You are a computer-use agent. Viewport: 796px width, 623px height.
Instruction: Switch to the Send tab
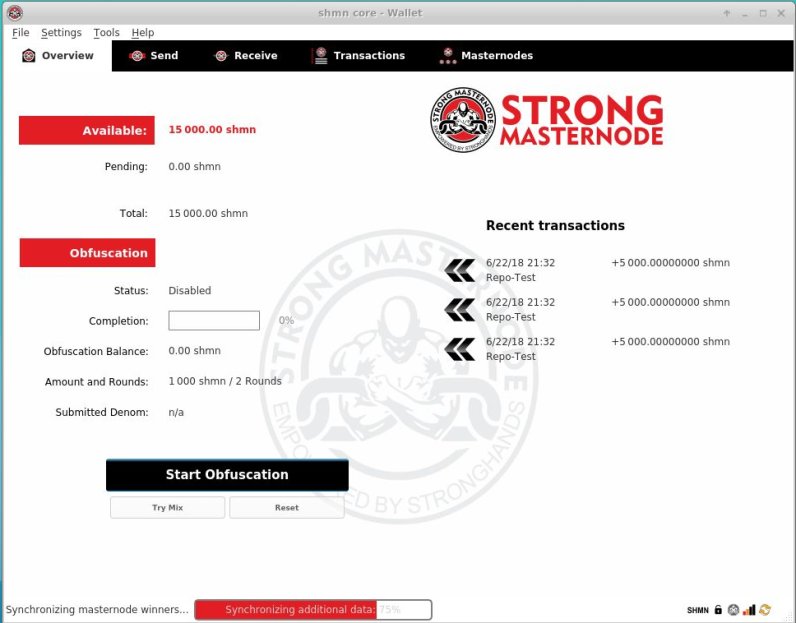tap(154, 55)
